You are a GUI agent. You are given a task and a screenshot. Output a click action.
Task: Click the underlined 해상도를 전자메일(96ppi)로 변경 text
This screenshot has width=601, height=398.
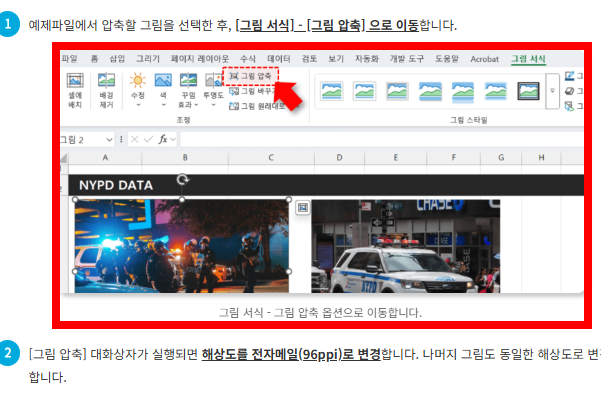pyautogui.click(x=291, y=354)
